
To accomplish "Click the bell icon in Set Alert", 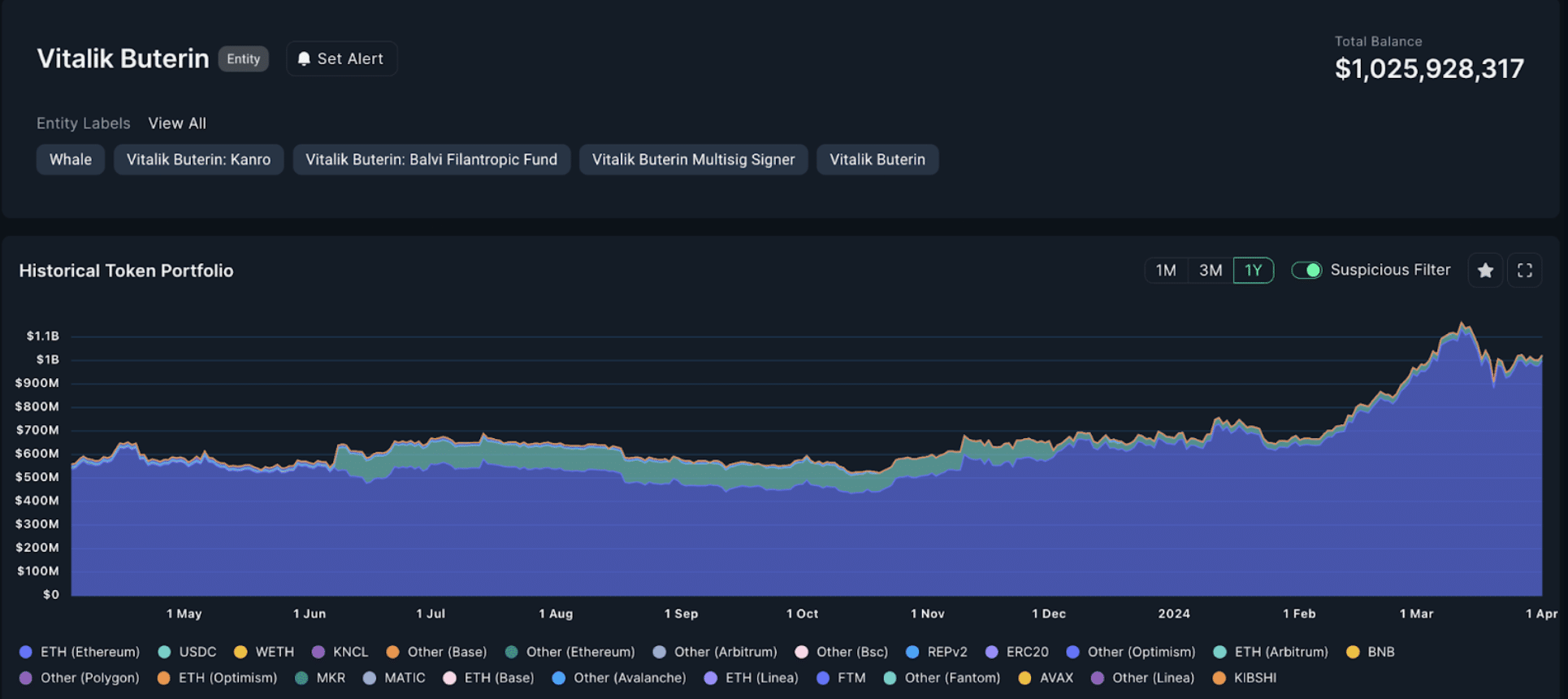I will click(x=304, y=59).
